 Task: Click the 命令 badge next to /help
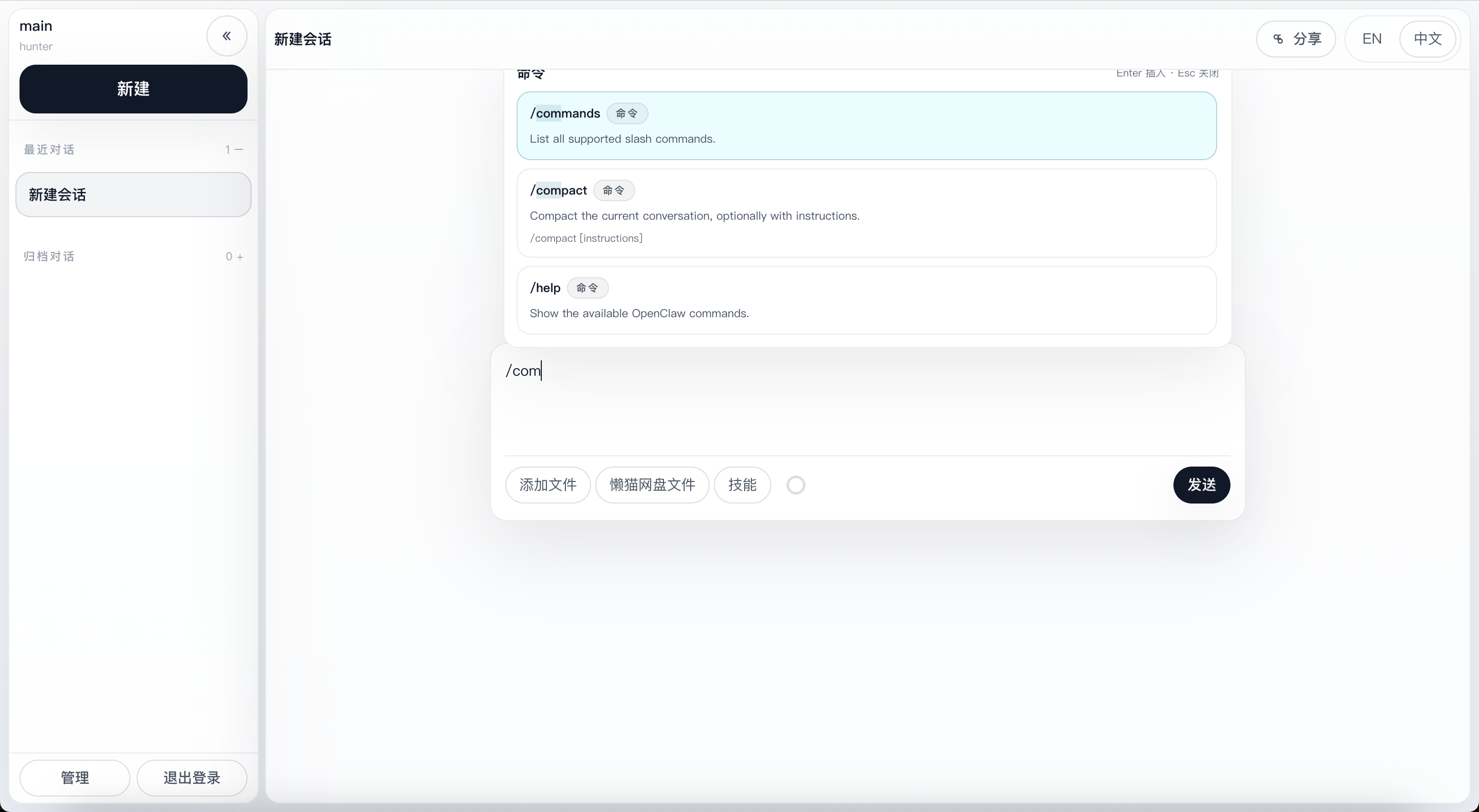pos(587,288)
